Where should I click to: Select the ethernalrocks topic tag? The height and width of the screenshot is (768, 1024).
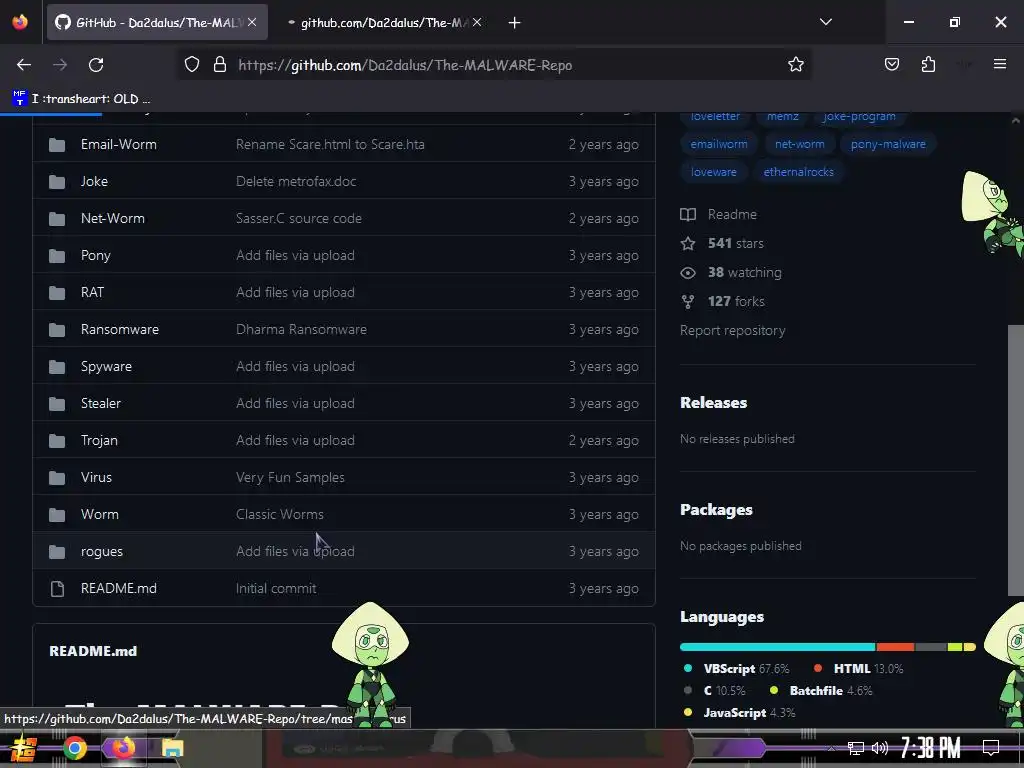coord(798,172)
